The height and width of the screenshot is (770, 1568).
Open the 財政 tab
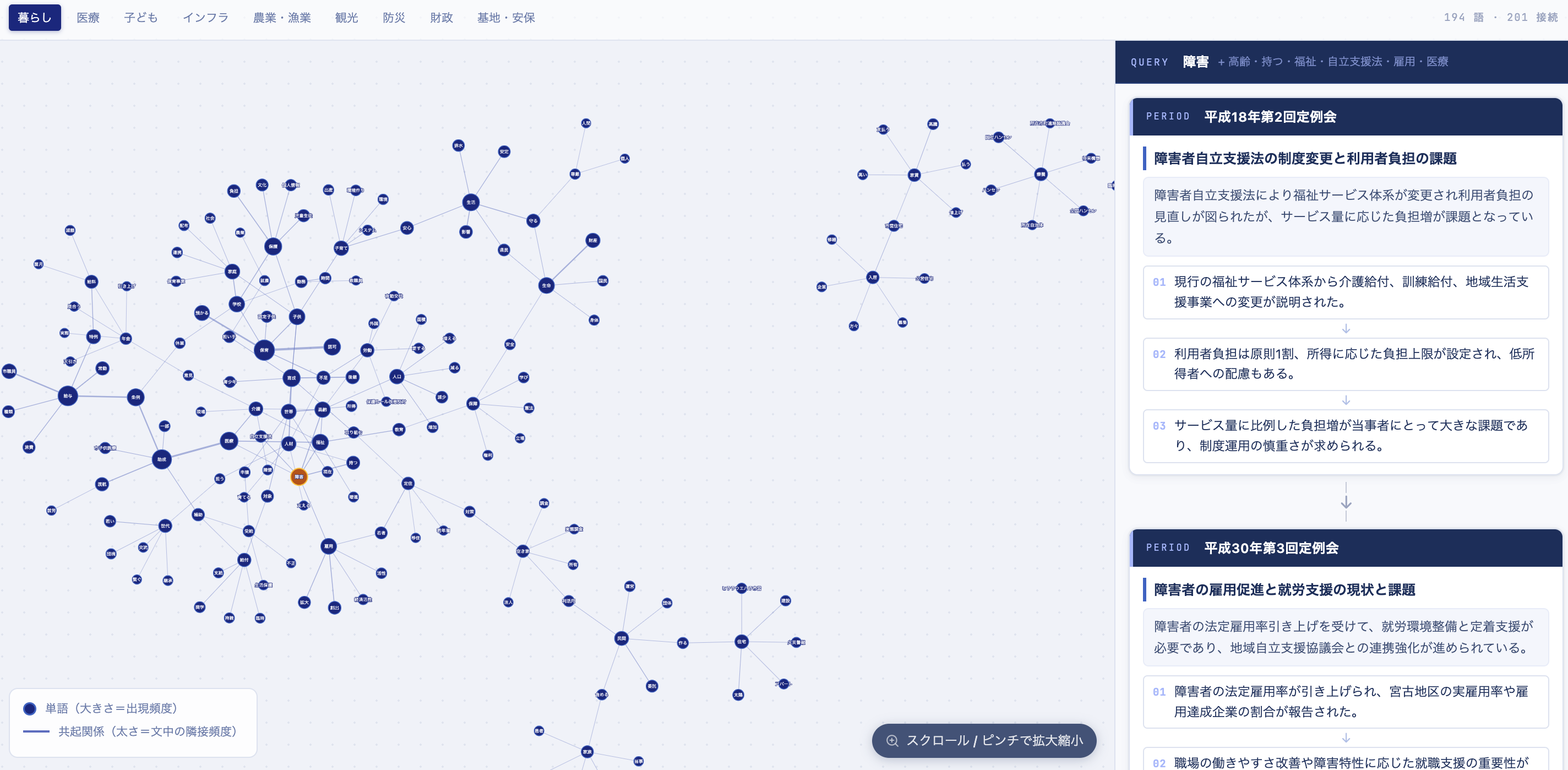442,18
